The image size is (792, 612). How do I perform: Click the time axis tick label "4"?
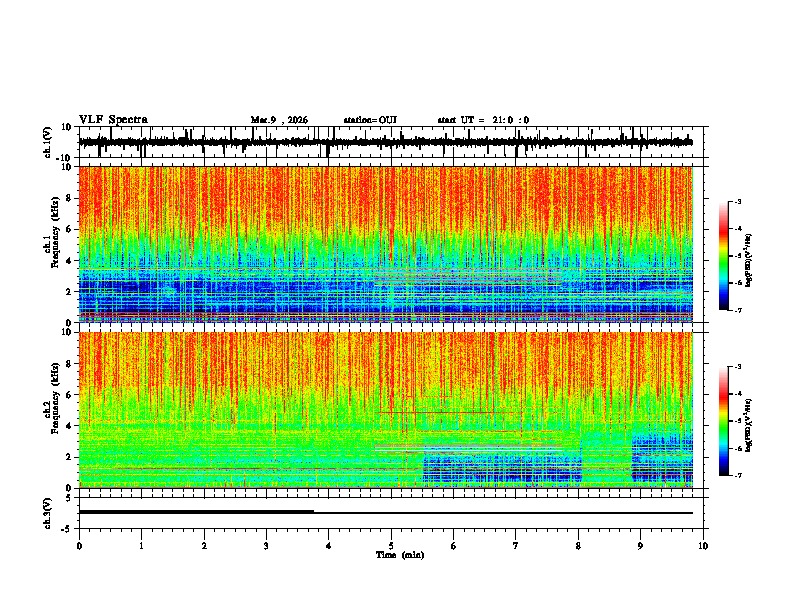coord(329,546)
